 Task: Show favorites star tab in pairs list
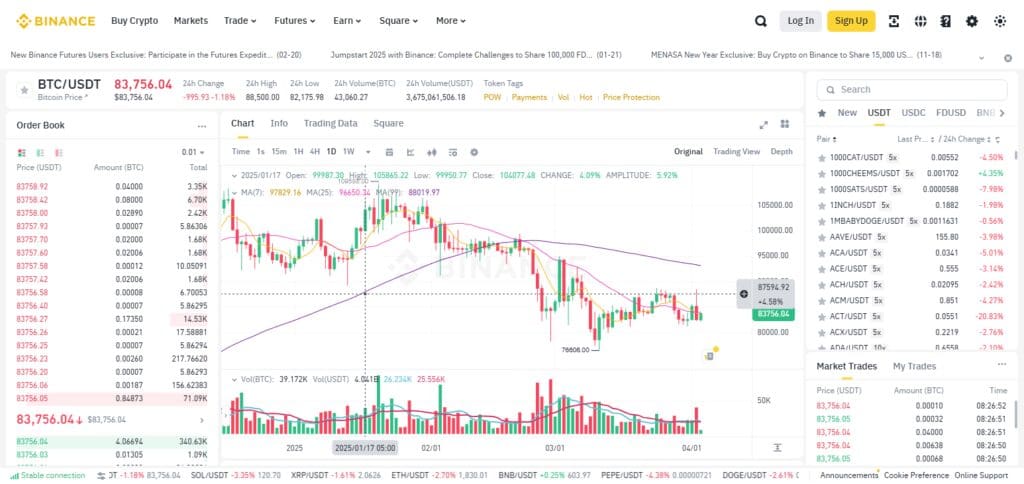[x=822, y=113]
